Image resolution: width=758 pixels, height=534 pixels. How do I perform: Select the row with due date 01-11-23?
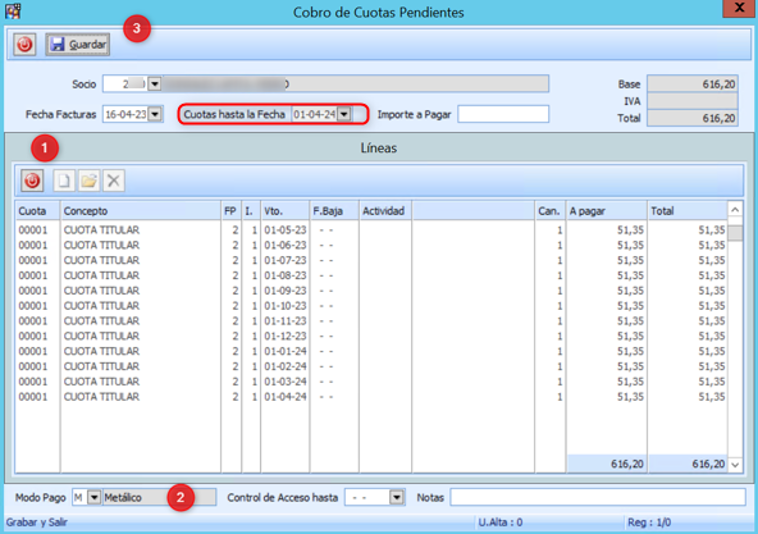[371, 321]
